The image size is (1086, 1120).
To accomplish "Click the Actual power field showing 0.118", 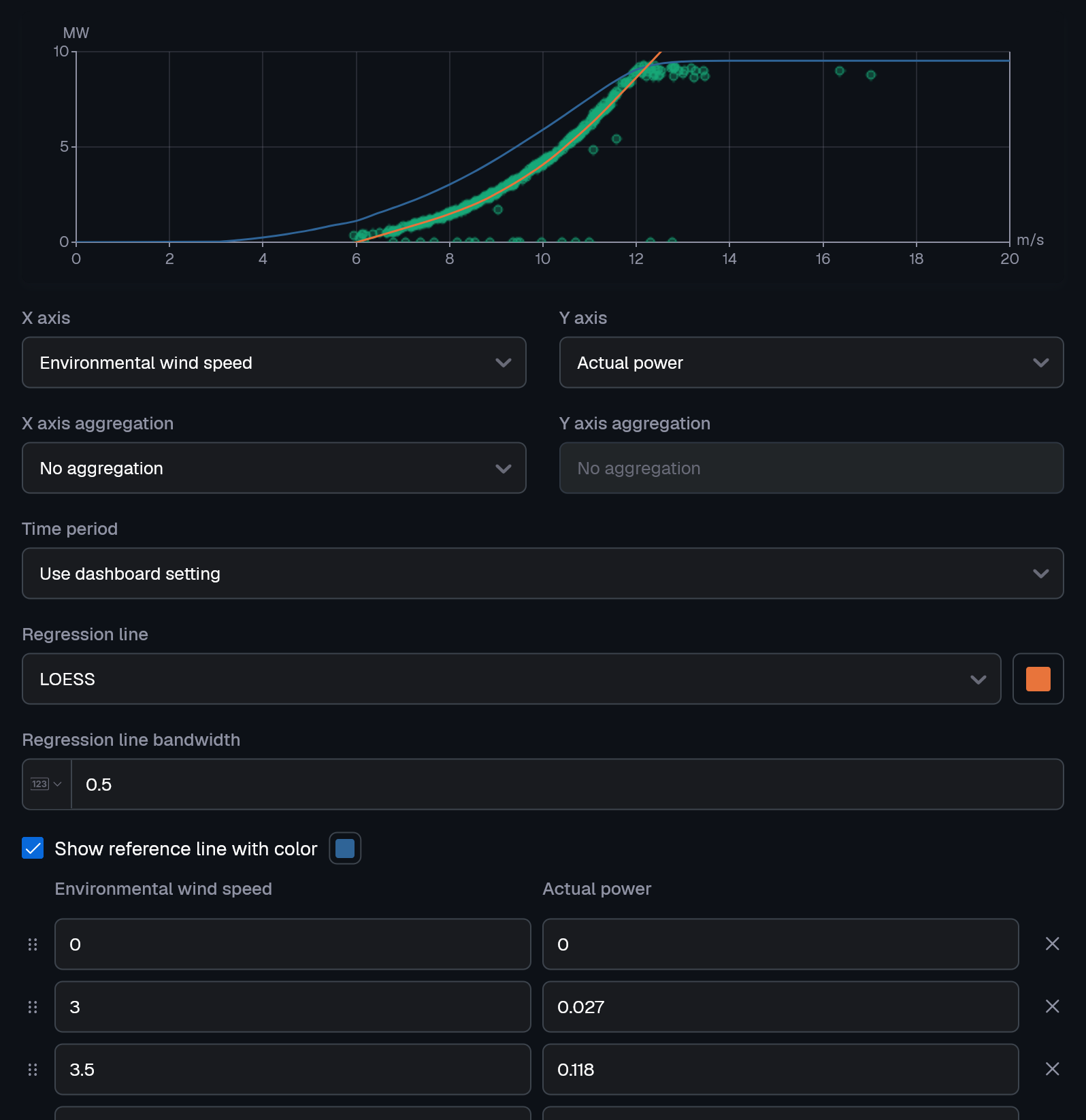I will coord(780,1070).
